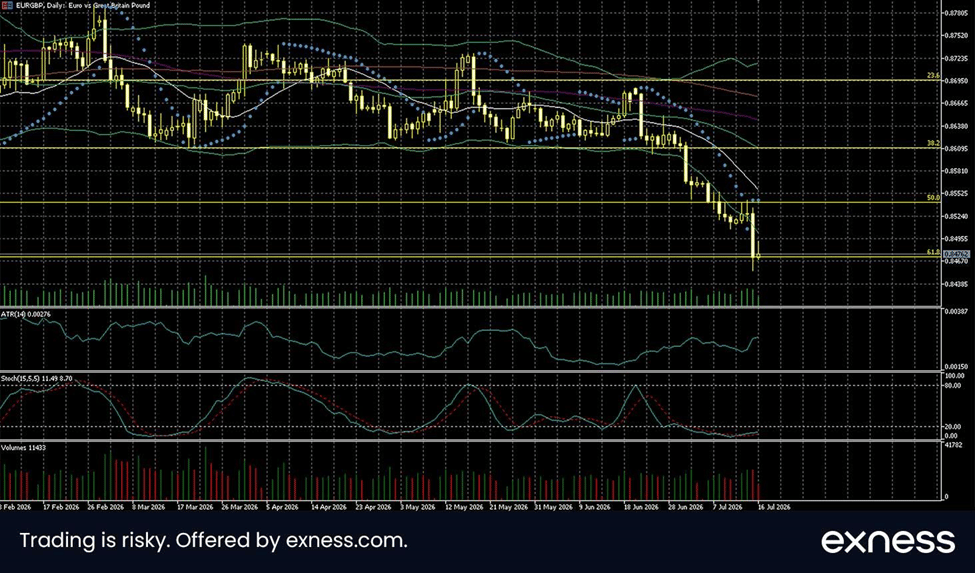Select the 38.2 Fibonacci level label

coord(933,143)
